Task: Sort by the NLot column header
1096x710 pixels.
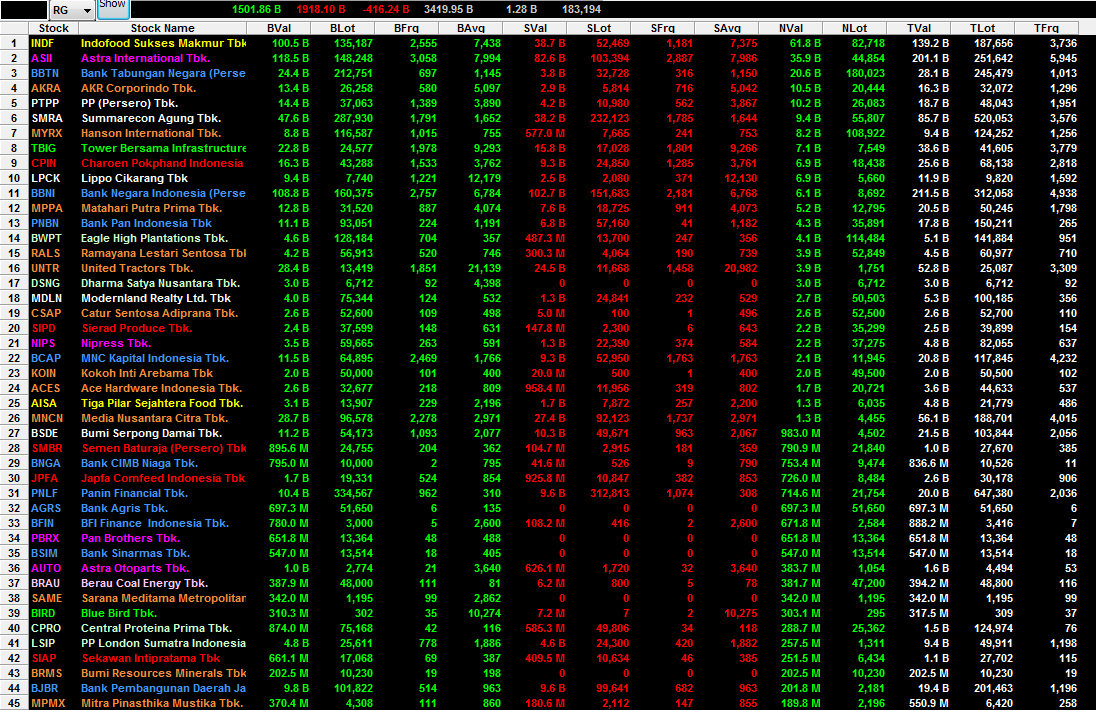Action: pos(855,28)
